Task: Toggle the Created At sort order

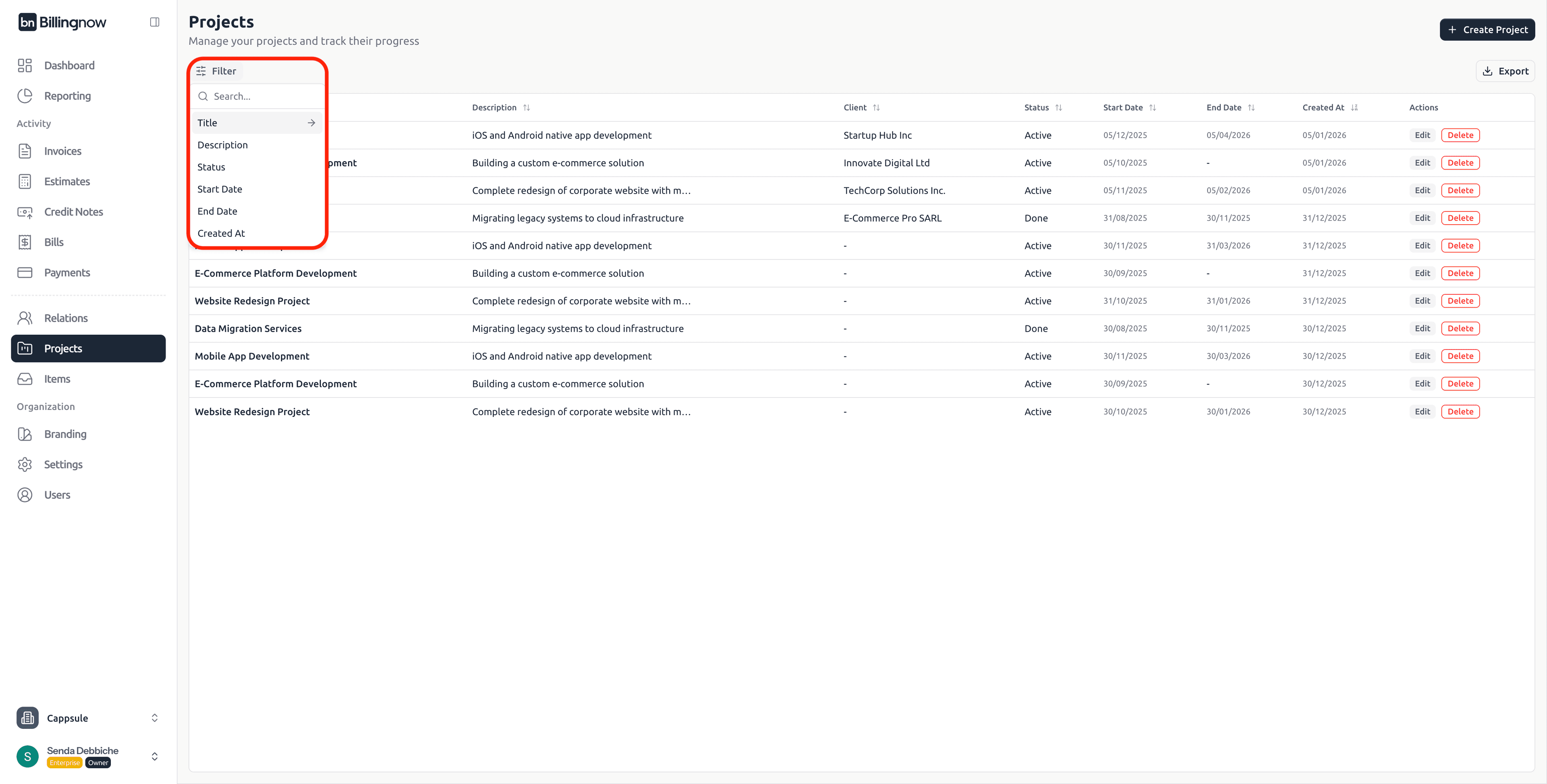Action: 1355,108
